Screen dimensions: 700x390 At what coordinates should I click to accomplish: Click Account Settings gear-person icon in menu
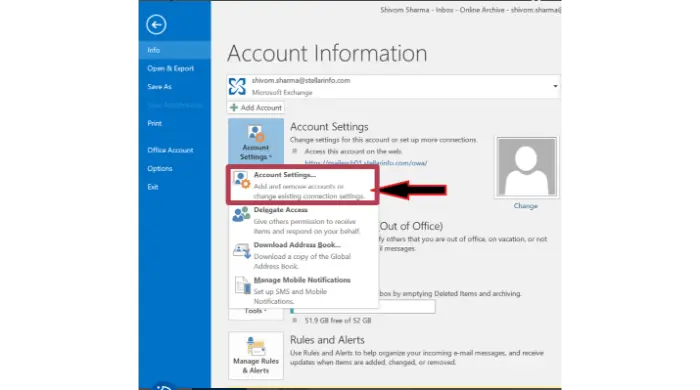[x=242, y=180]
